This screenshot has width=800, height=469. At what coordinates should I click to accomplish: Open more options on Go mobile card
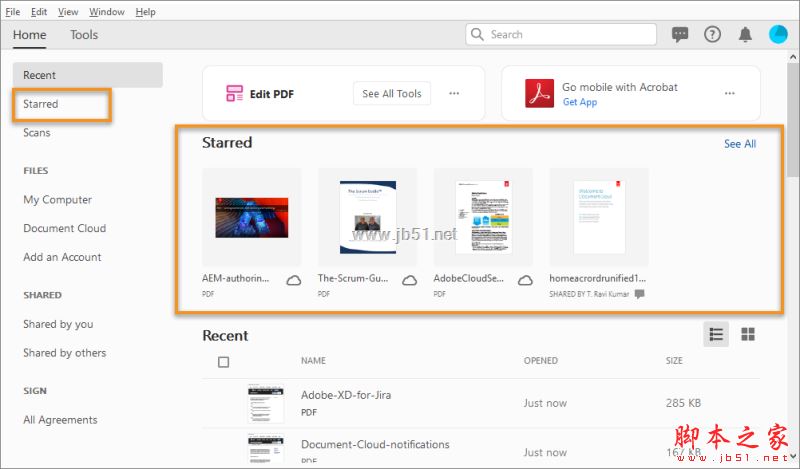pyautogui.click(x=730, y=93)
